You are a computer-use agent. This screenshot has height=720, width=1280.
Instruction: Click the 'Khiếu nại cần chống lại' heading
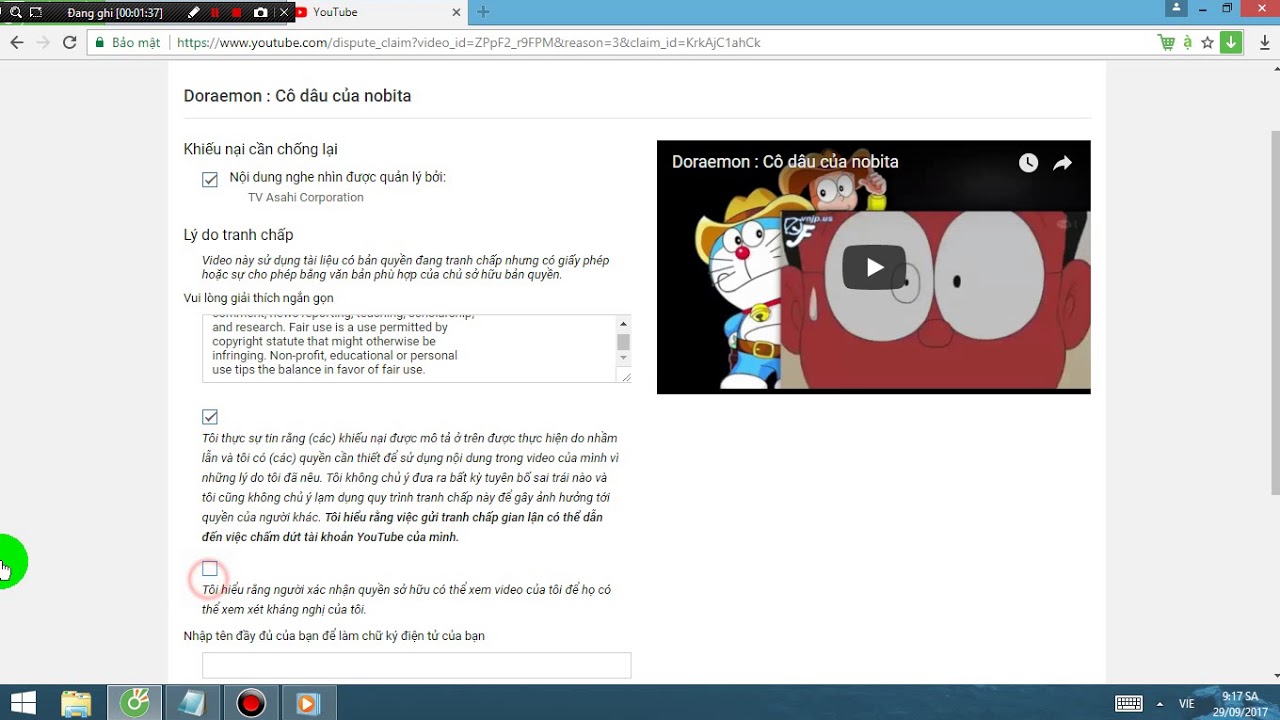(261, 149)
